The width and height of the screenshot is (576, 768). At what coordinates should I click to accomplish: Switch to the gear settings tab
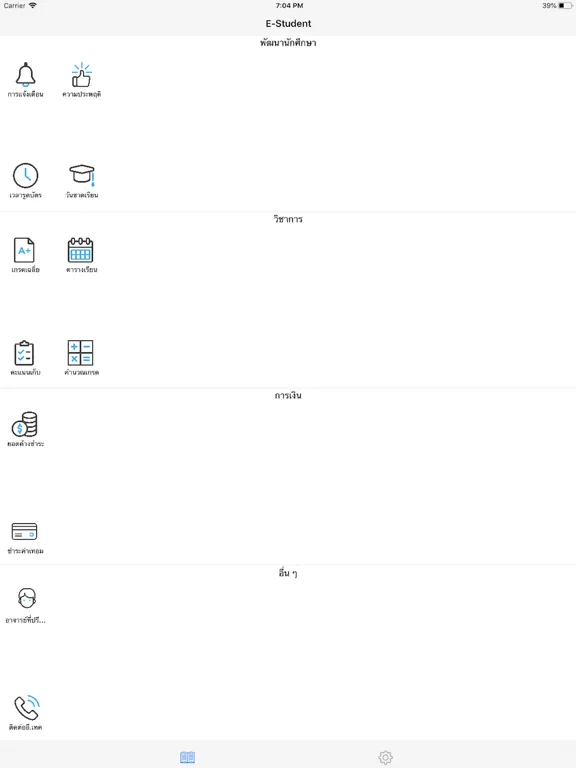click(x=385, y=757)
